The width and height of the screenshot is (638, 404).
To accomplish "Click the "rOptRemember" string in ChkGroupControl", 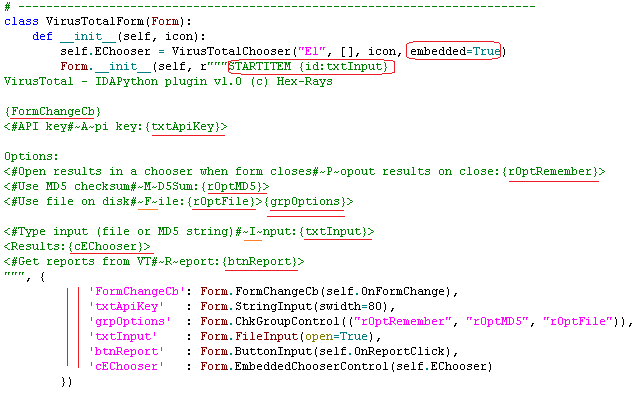I will tap(402, 321).
